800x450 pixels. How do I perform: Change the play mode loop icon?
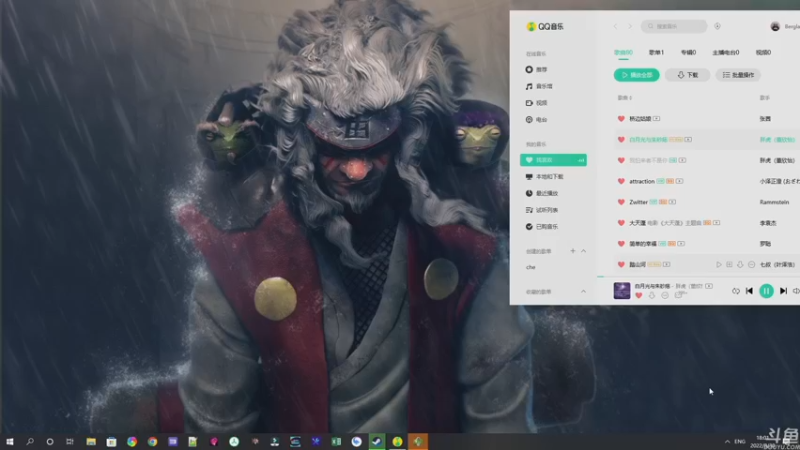(735, 291)
